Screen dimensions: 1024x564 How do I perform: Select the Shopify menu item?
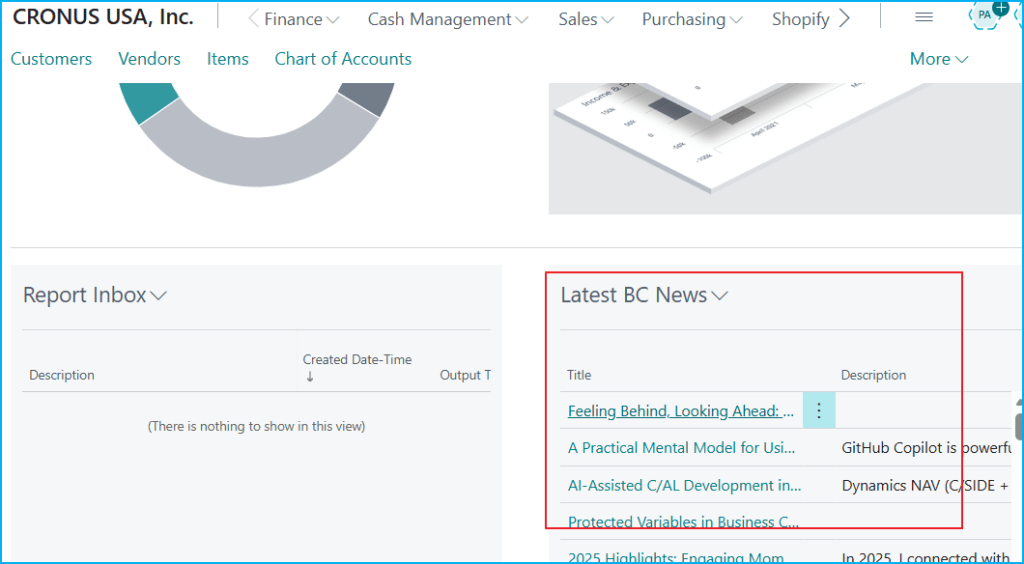pos(800,19)
